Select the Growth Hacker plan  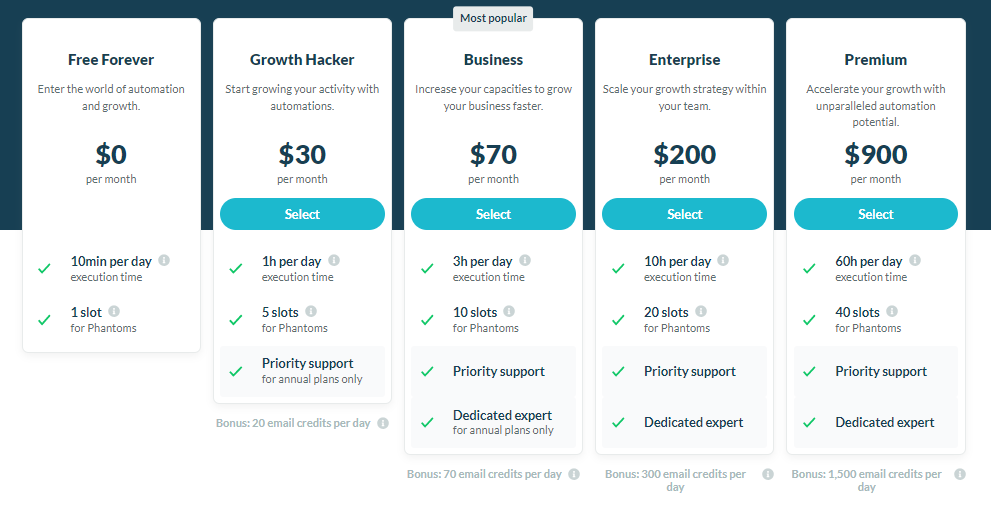[302, 214]
